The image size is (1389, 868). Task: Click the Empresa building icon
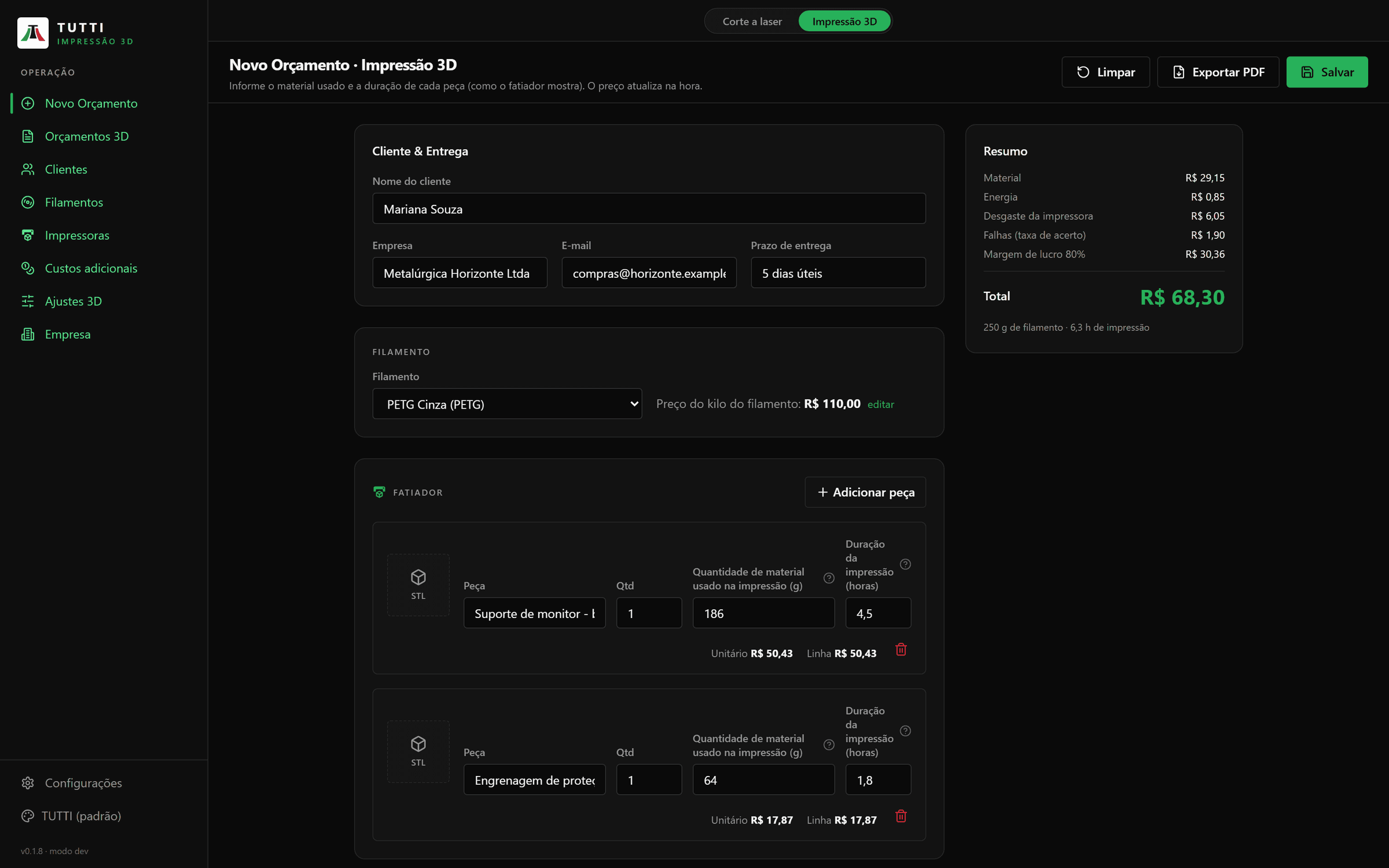click(x=28, y=334)
